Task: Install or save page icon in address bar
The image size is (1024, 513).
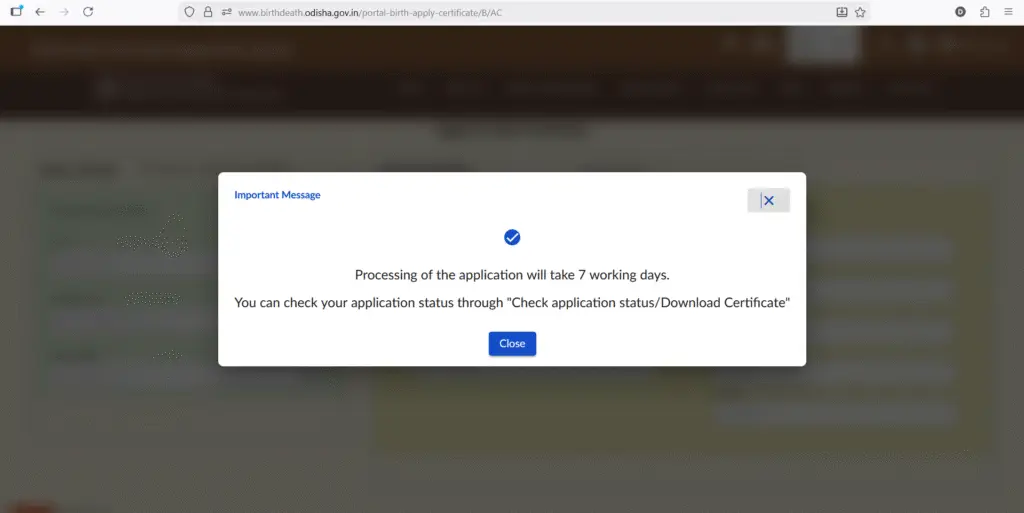Action: point(842,12)
